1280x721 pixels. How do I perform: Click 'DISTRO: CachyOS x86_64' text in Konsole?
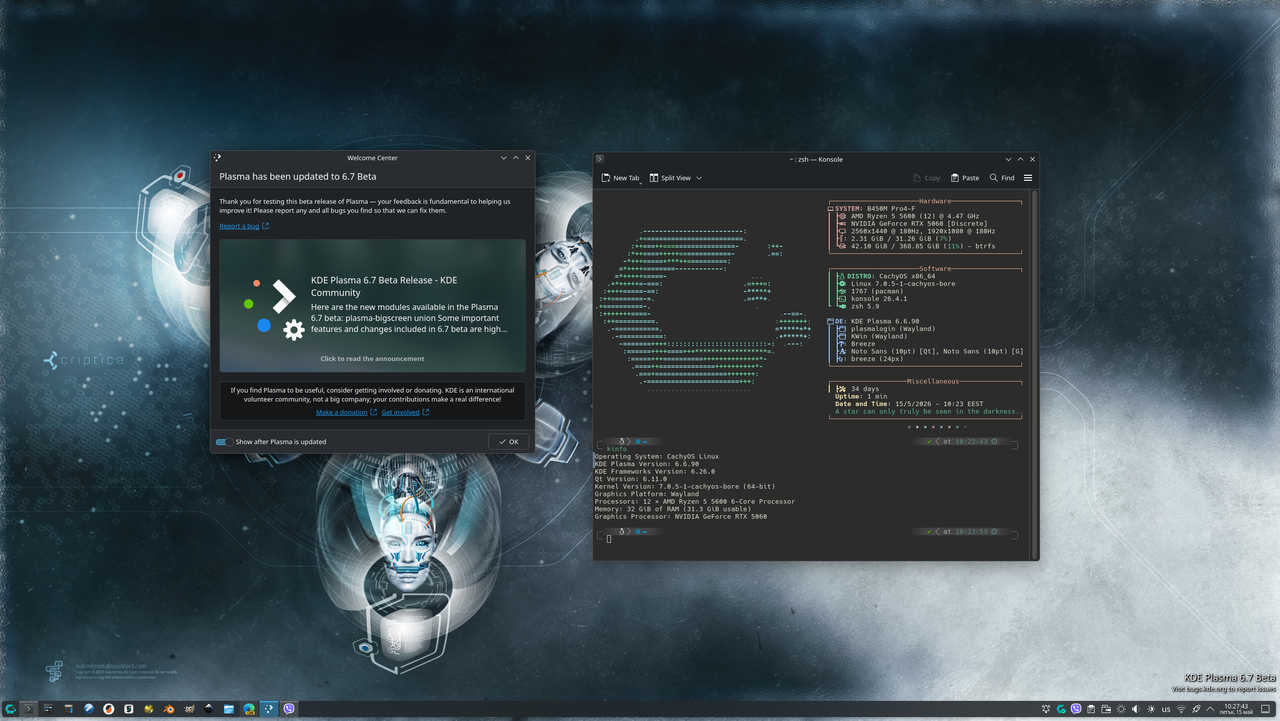click(x=892, y=276)
